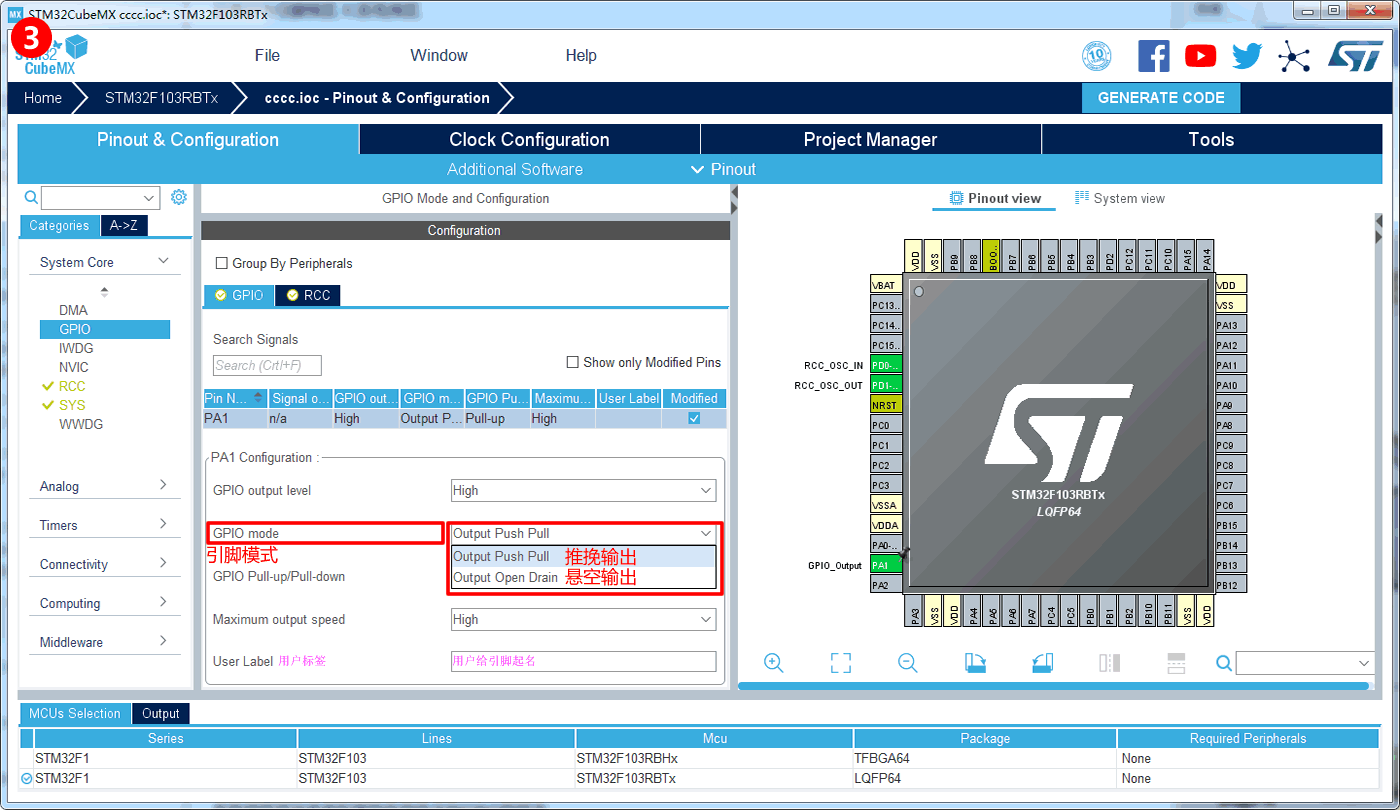1400x810 pixels.
Task: Check Show only Modified Pins
Action: click(x=573, y=362)
